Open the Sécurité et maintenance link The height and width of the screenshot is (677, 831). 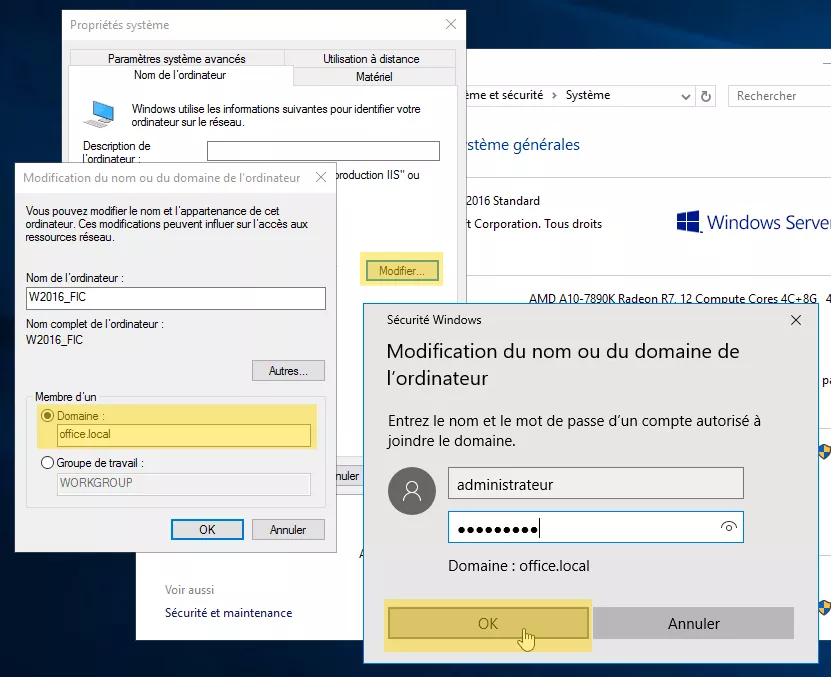(228, 613)
